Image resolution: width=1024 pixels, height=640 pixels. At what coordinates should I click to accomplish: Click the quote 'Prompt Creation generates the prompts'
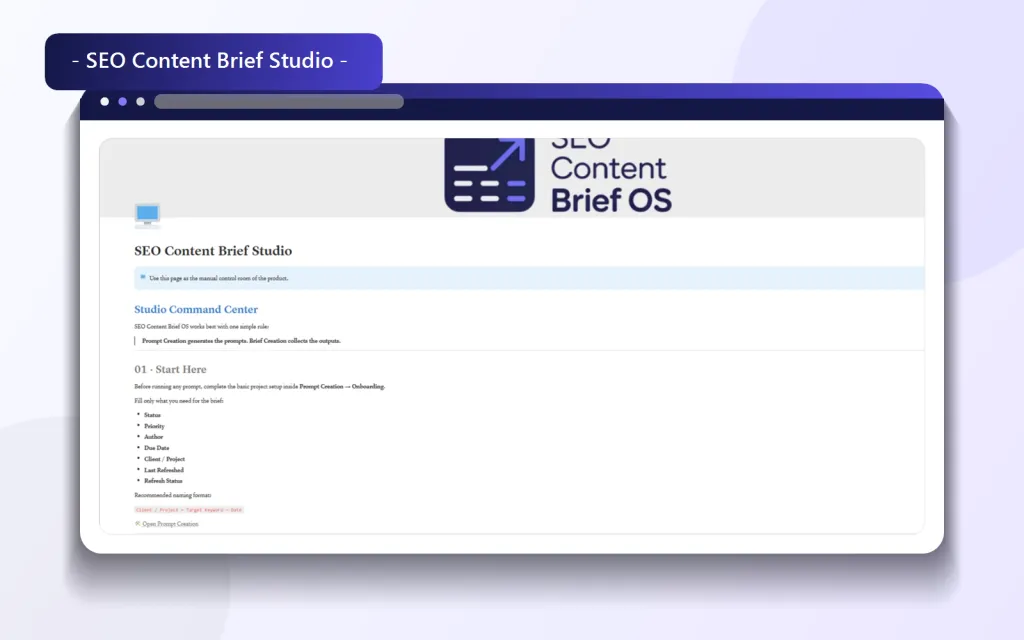point(241,341)
